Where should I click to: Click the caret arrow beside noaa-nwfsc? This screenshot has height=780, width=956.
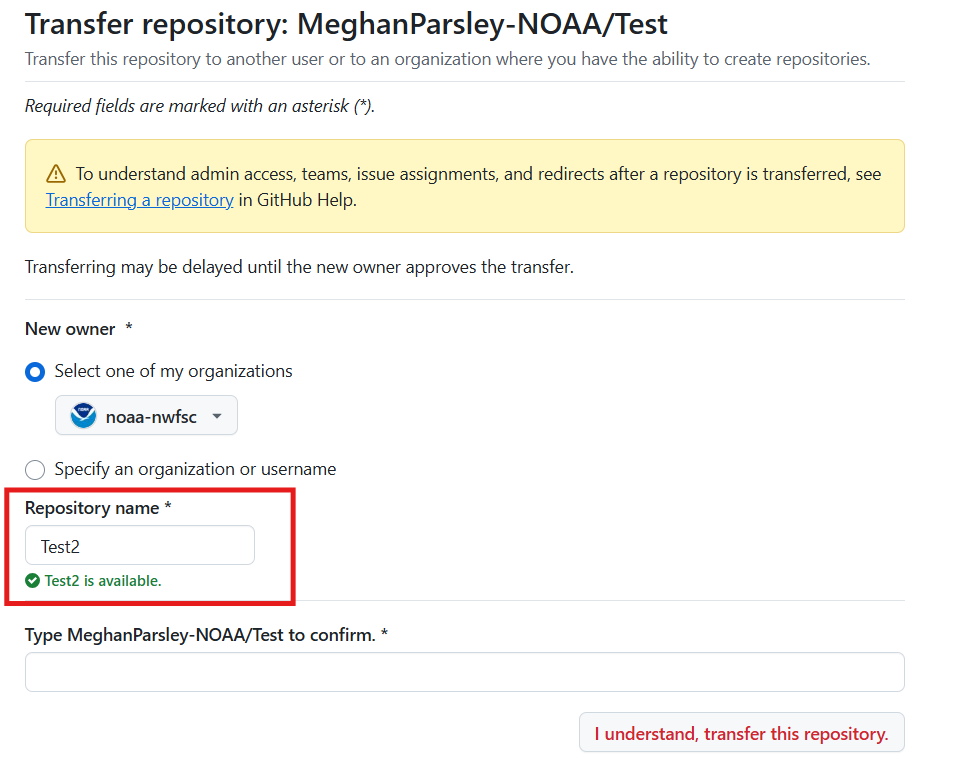tap(216, 416)
